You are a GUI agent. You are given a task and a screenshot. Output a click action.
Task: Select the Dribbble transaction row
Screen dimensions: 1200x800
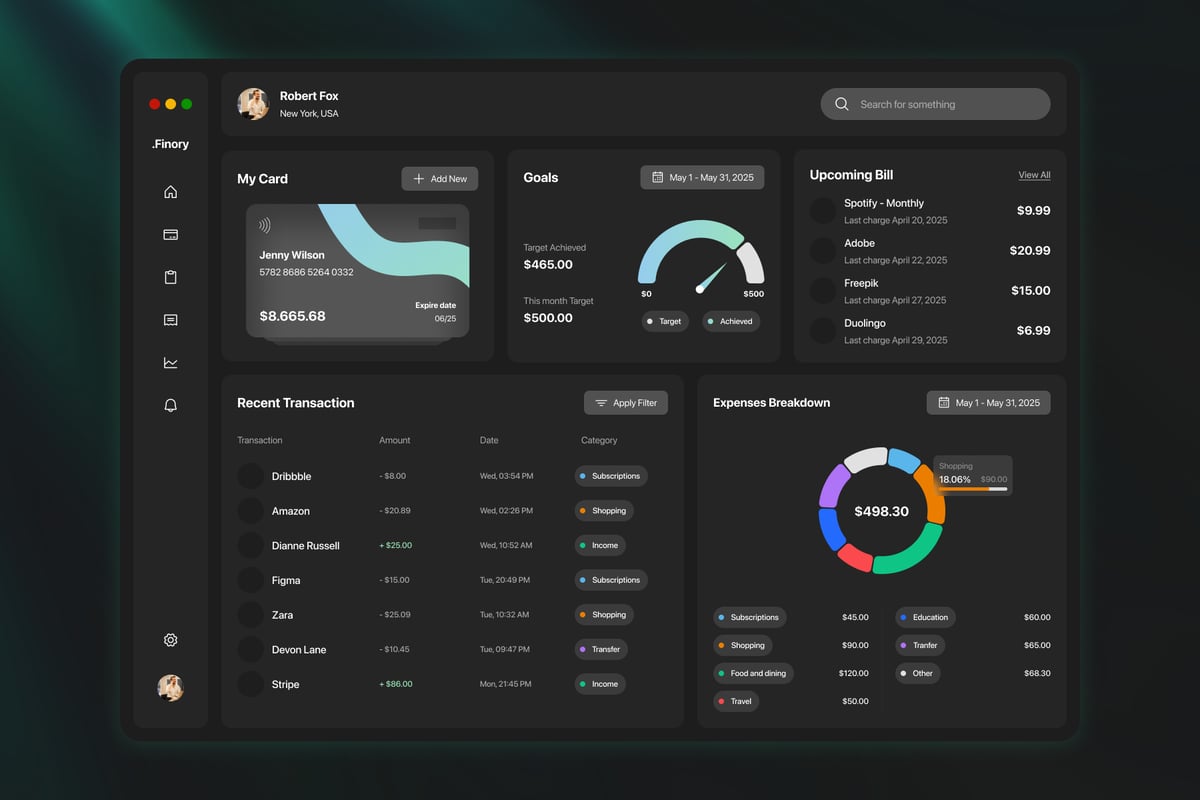450,476
